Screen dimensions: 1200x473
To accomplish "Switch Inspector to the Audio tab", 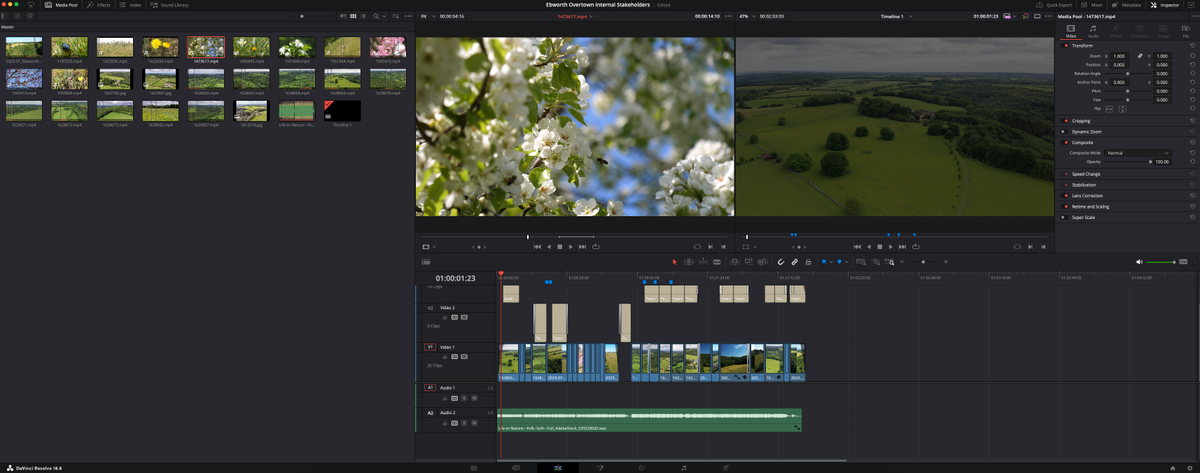I will 1093,31.
